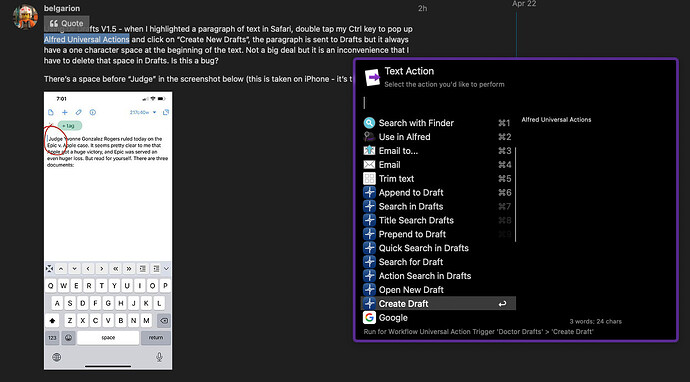Image resolution: width=690 pixels, height=382 pixels.
Task: Click the Alfred action list scrollbar
Action: [x=515, y=194]
